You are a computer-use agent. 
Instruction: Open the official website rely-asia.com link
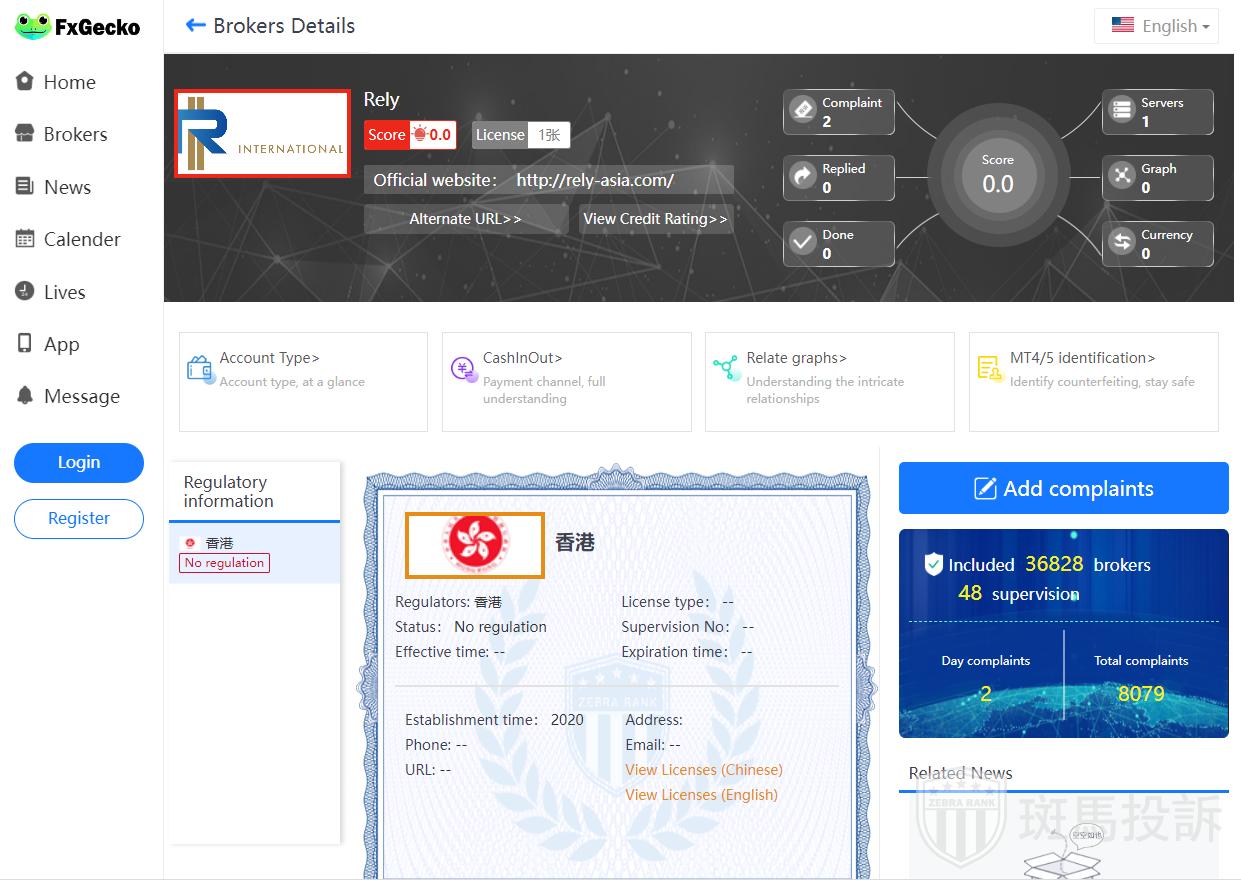(594, 180)
